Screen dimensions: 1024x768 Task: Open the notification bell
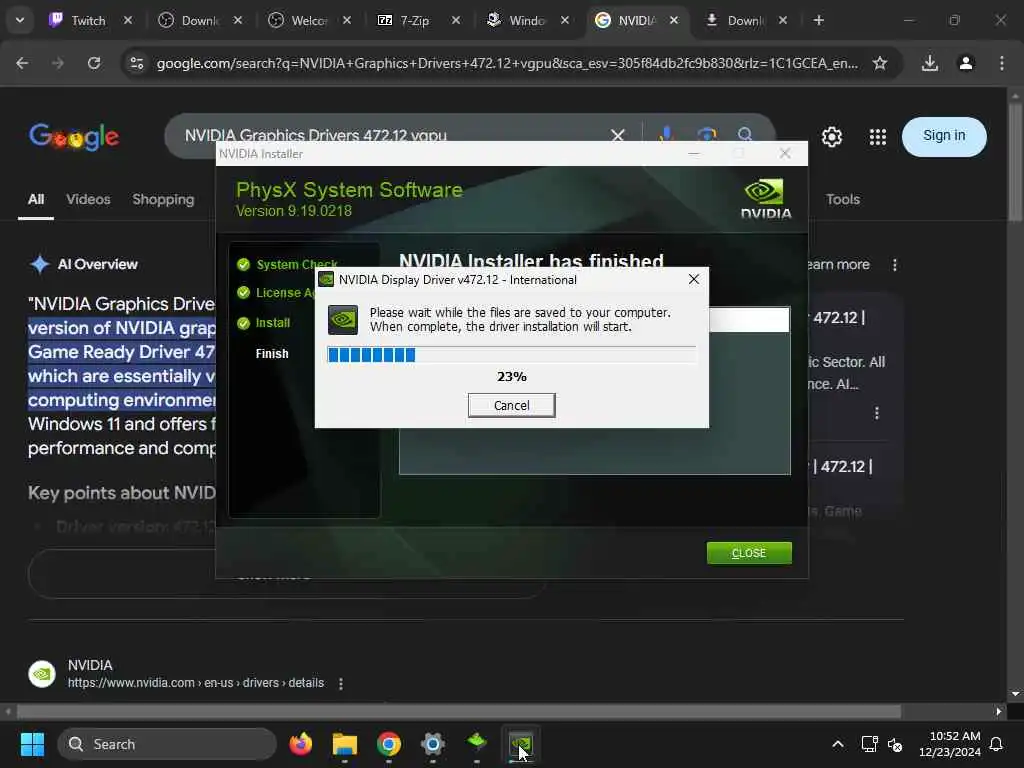pos(996,744)
